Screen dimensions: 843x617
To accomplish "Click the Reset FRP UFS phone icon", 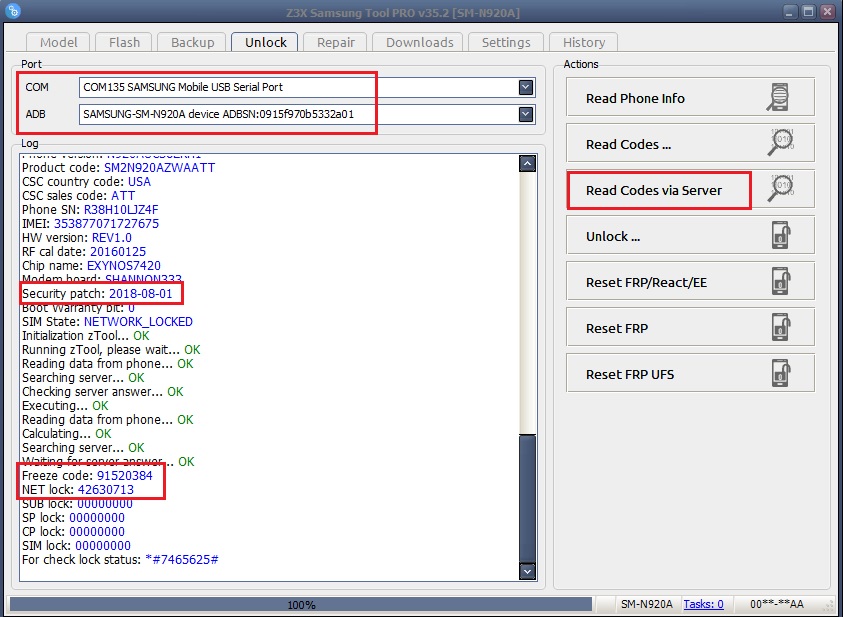I will tap(781, 373).
